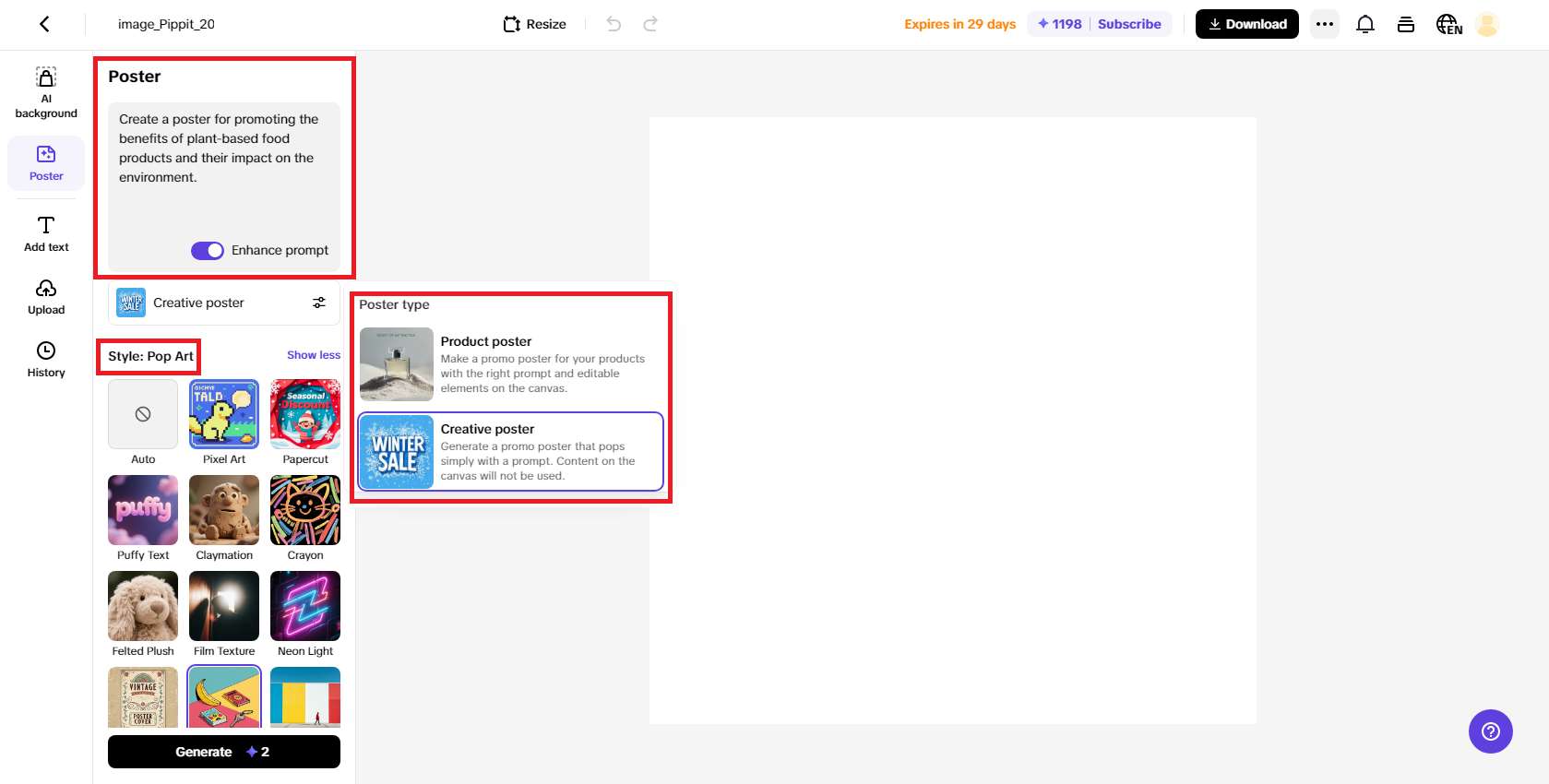Viewport: 1549px width, 784px height.
Task: Generate the poster
Action: [224, 752]
